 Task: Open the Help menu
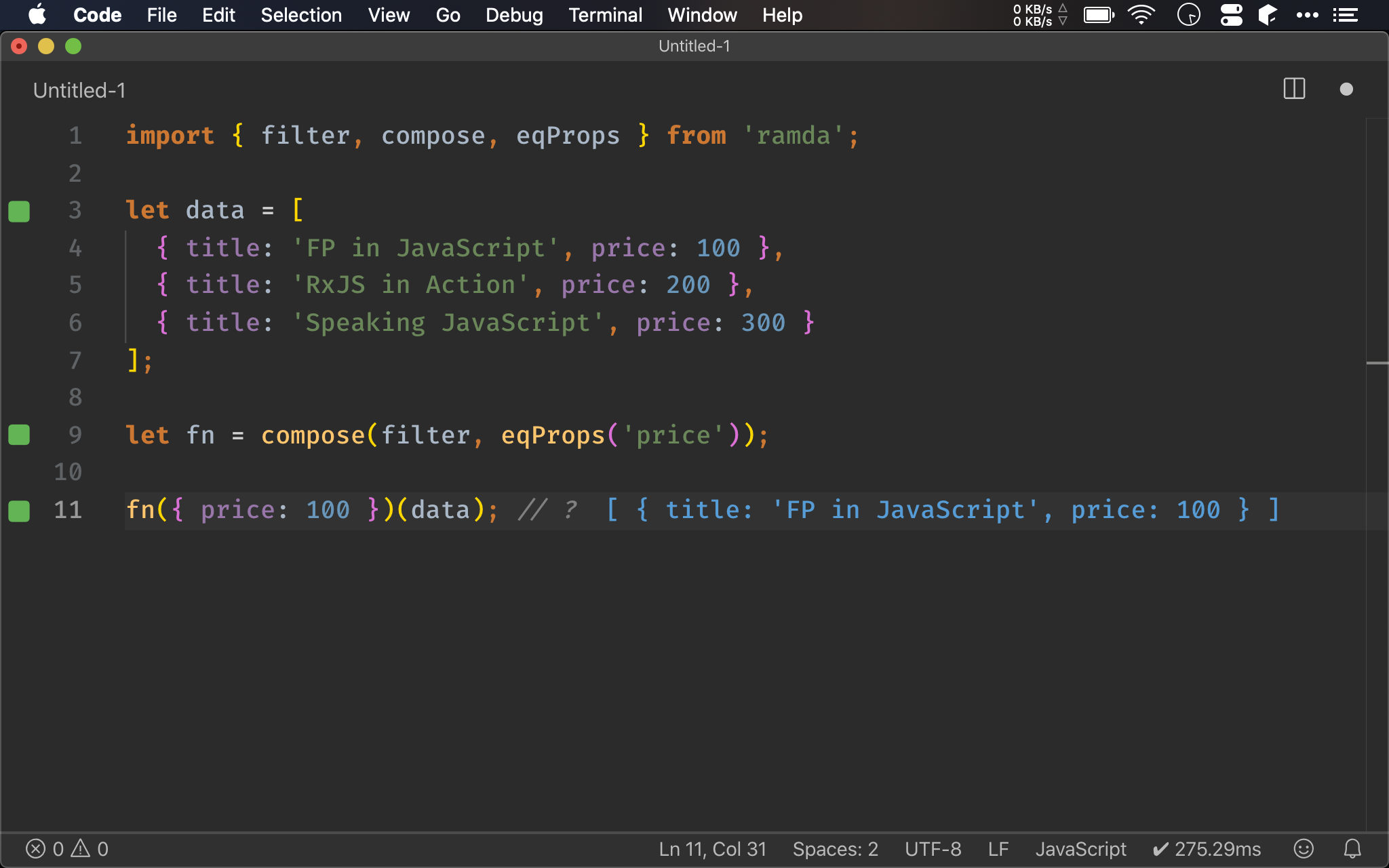tap(782, 15)
